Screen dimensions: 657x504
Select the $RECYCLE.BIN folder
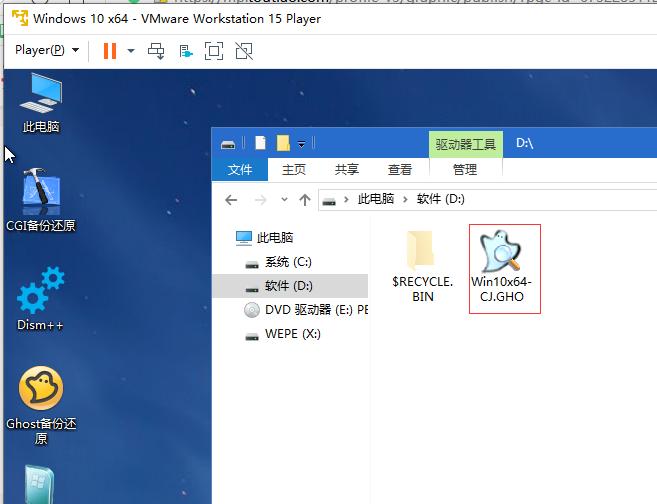coord(422,266)
